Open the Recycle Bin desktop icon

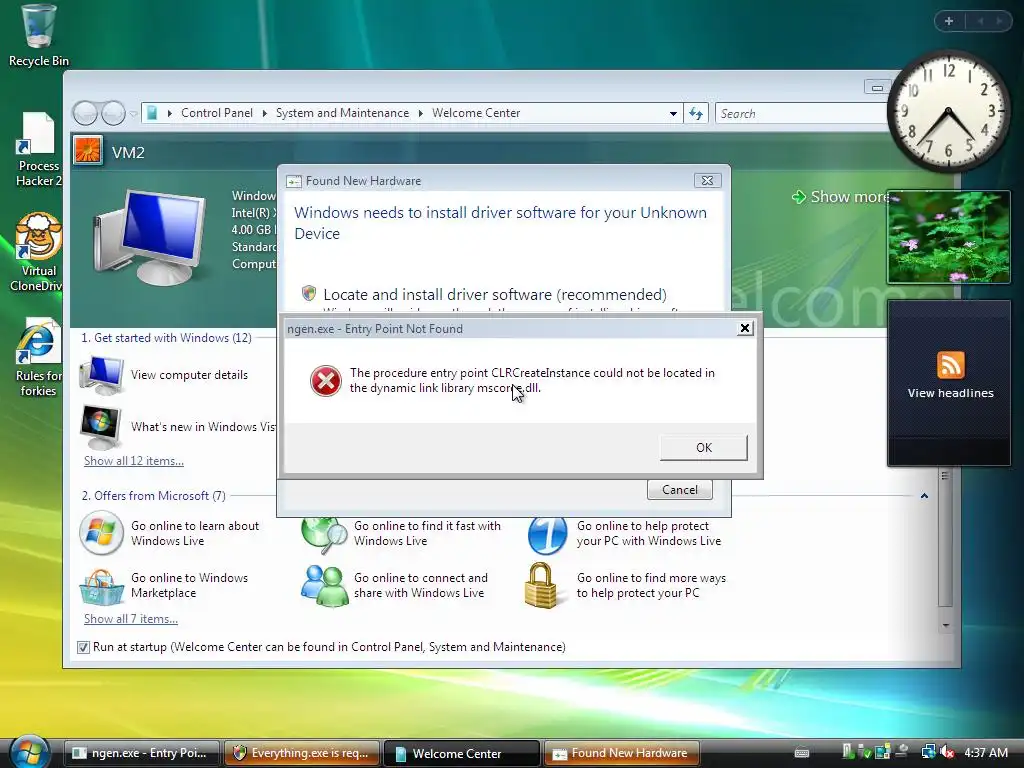[x=38, y=36]
